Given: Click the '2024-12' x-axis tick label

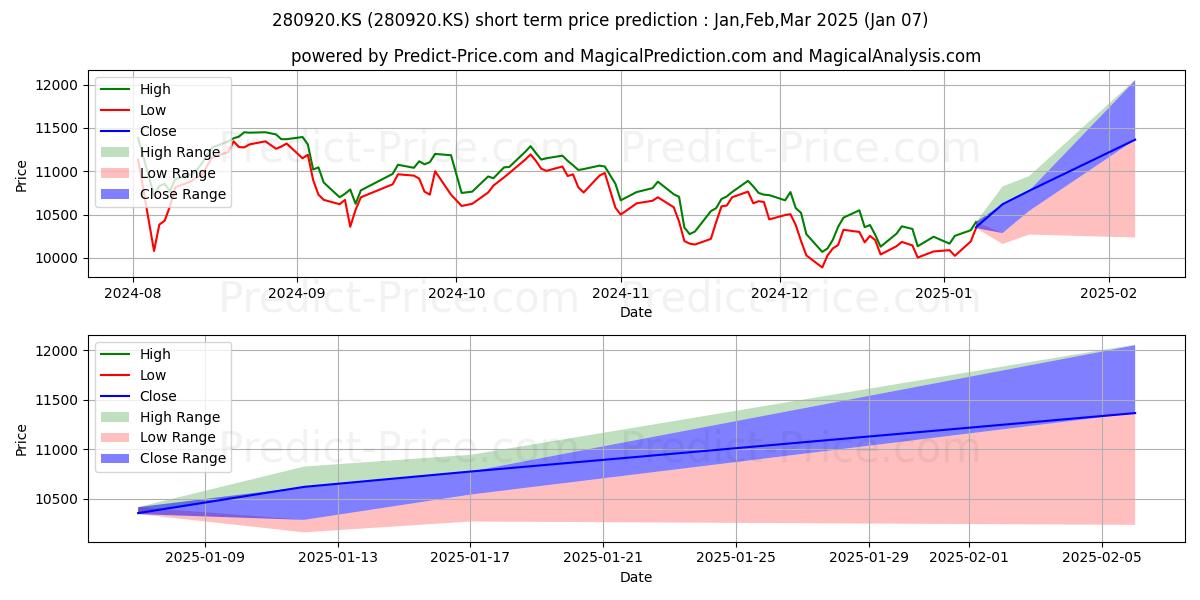Looking at the screenshot, I should [x=780, y=293].
